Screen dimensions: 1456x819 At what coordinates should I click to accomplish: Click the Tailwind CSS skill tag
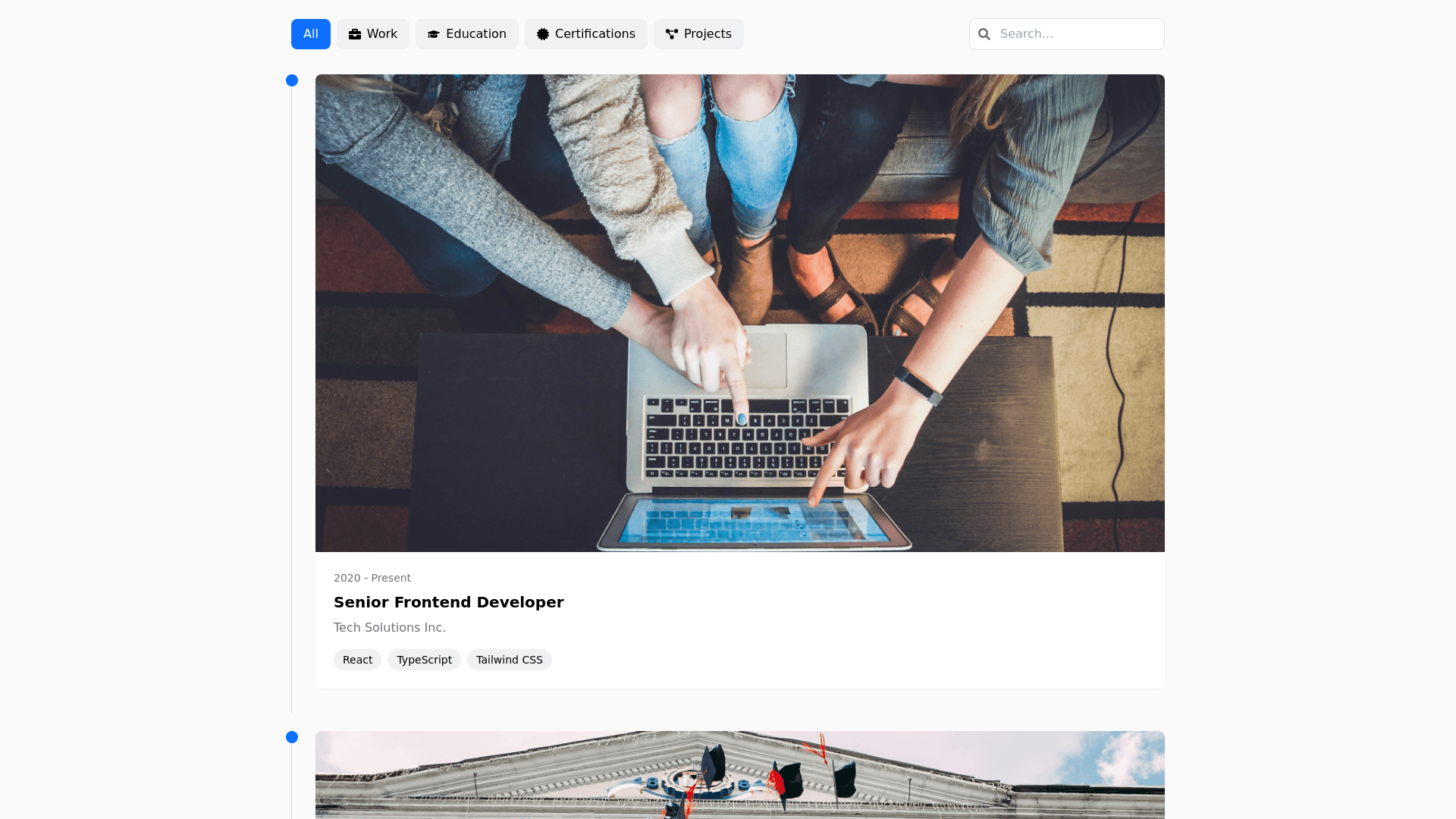pyautogui.click(x=509, y=660)
